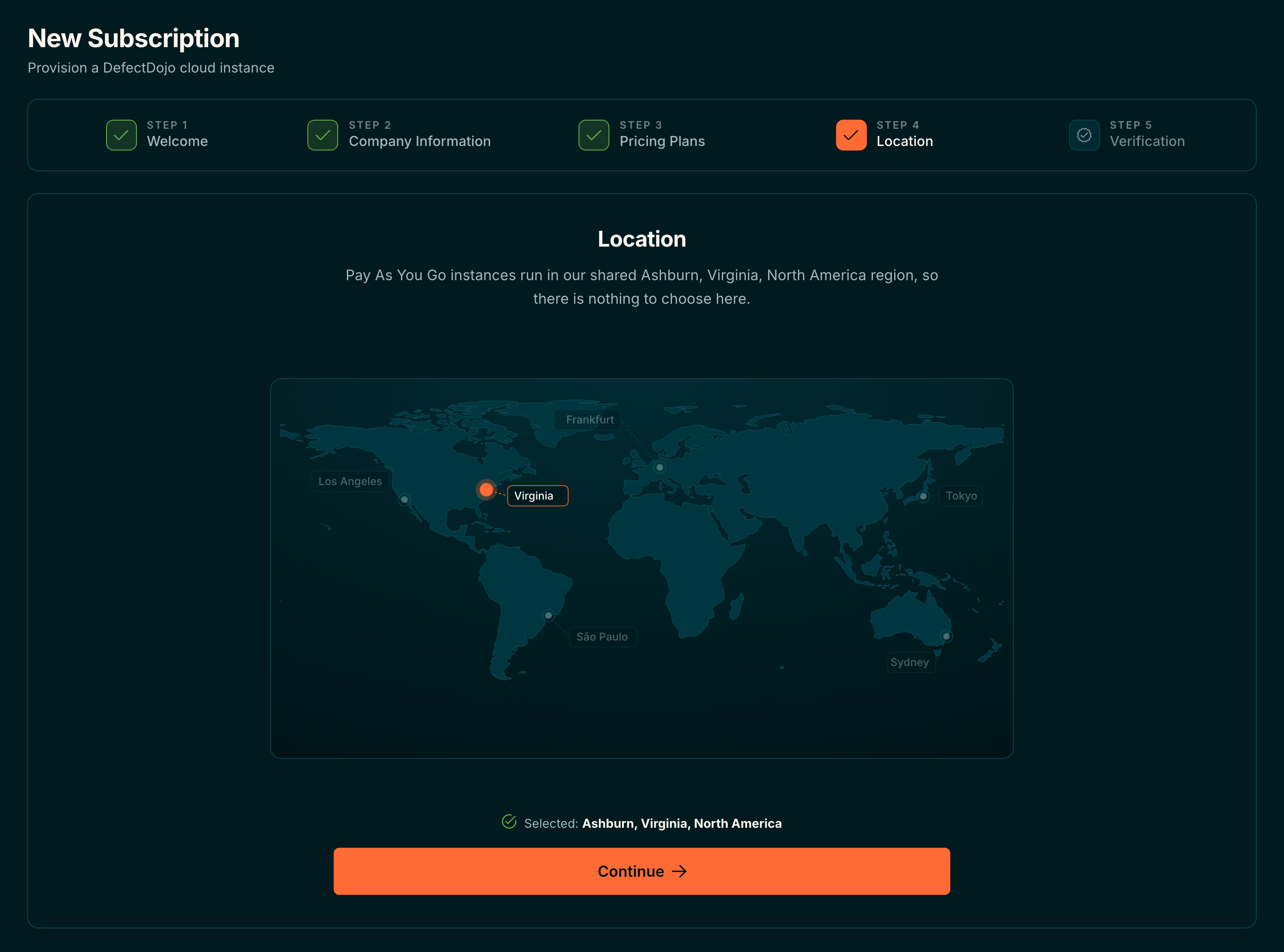Click the Virginia map label
The width and height of the screenshot is (1284, 952).
(x=538, y=495)
